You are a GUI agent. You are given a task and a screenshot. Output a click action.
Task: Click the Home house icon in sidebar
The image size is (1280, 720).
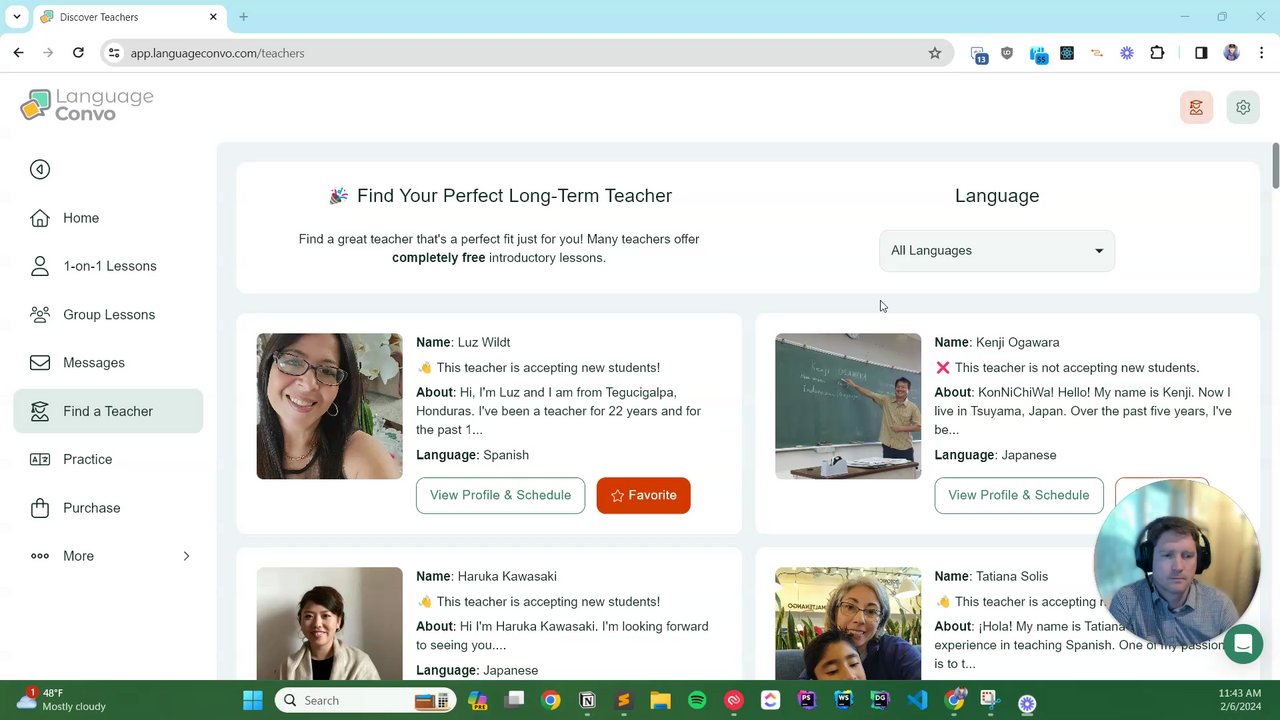point(40,218)
